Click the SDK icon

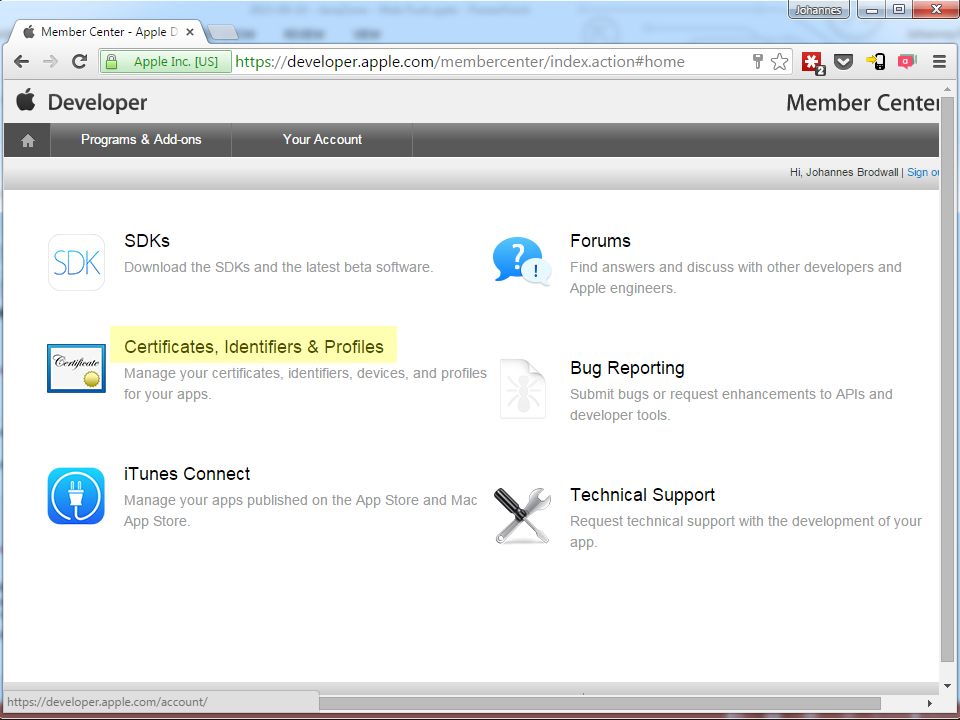77,262
